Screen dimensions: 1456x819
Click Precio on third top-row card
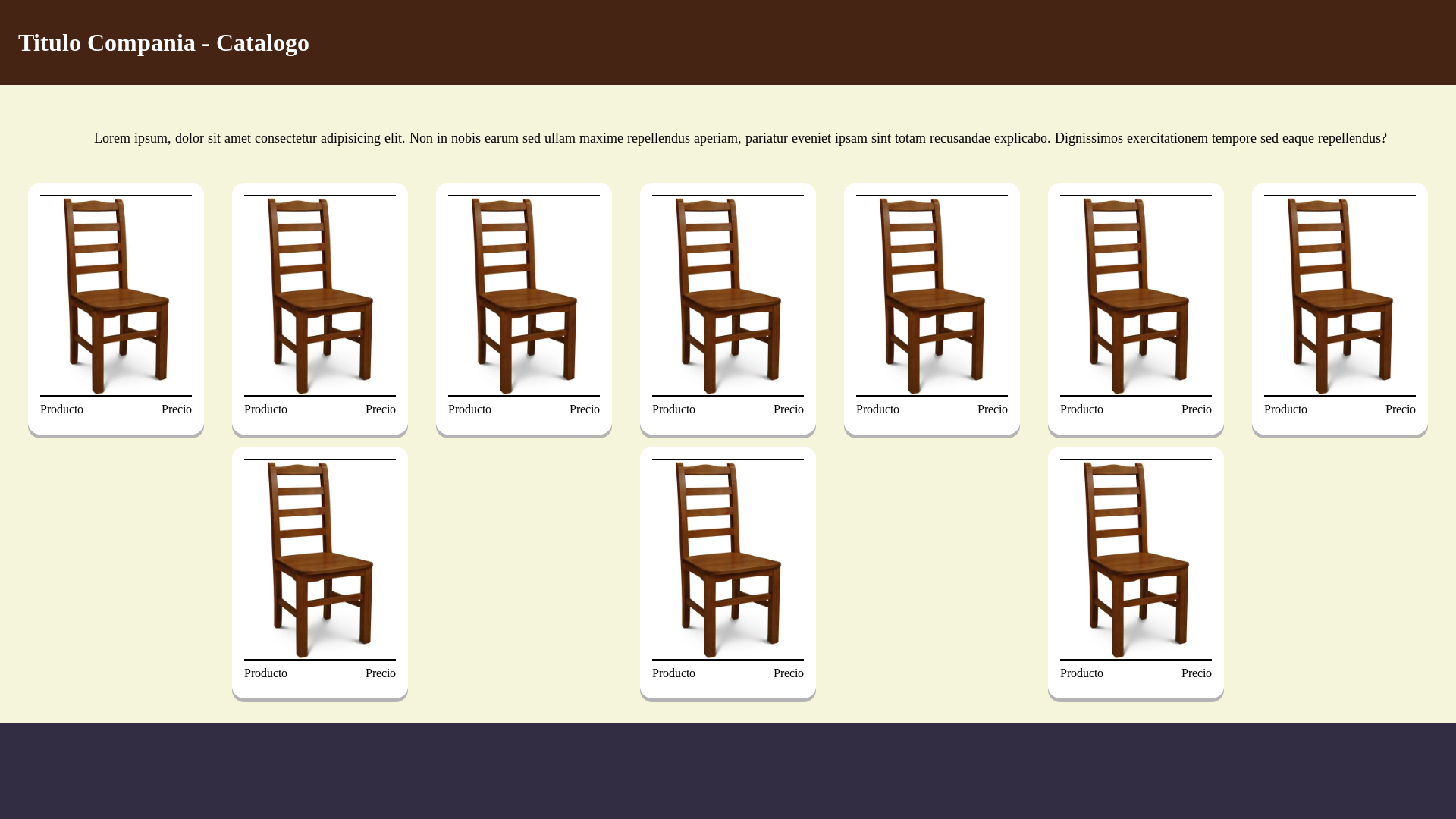tap(585, 409)
